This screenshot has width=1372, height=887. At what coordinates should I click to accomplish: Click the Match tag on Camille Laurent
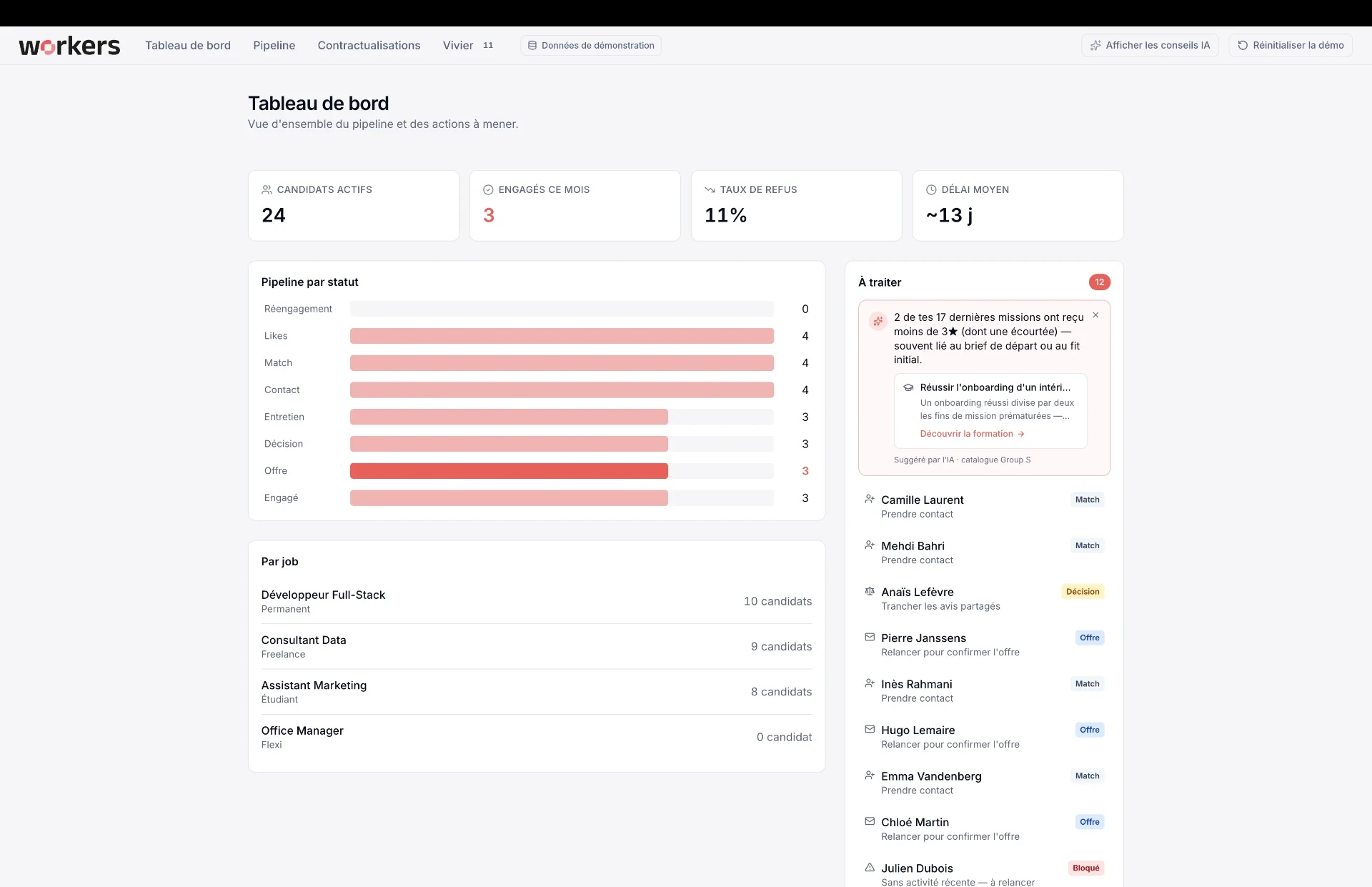click(1088, 500)
